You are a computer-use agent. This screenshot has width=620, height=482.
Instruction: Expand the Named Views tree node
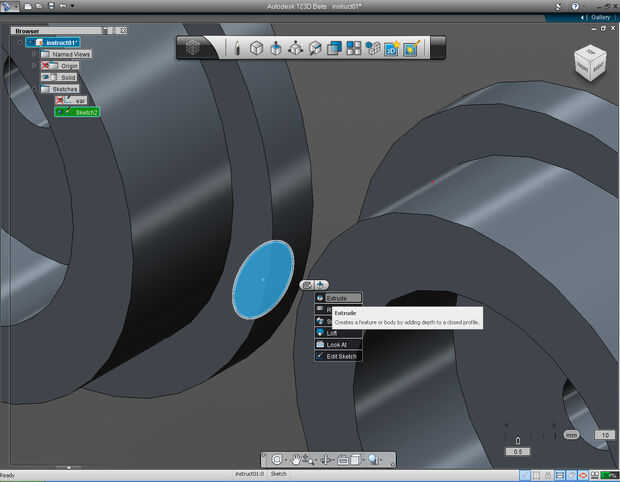pyautogui.click(x=34, y=54)
